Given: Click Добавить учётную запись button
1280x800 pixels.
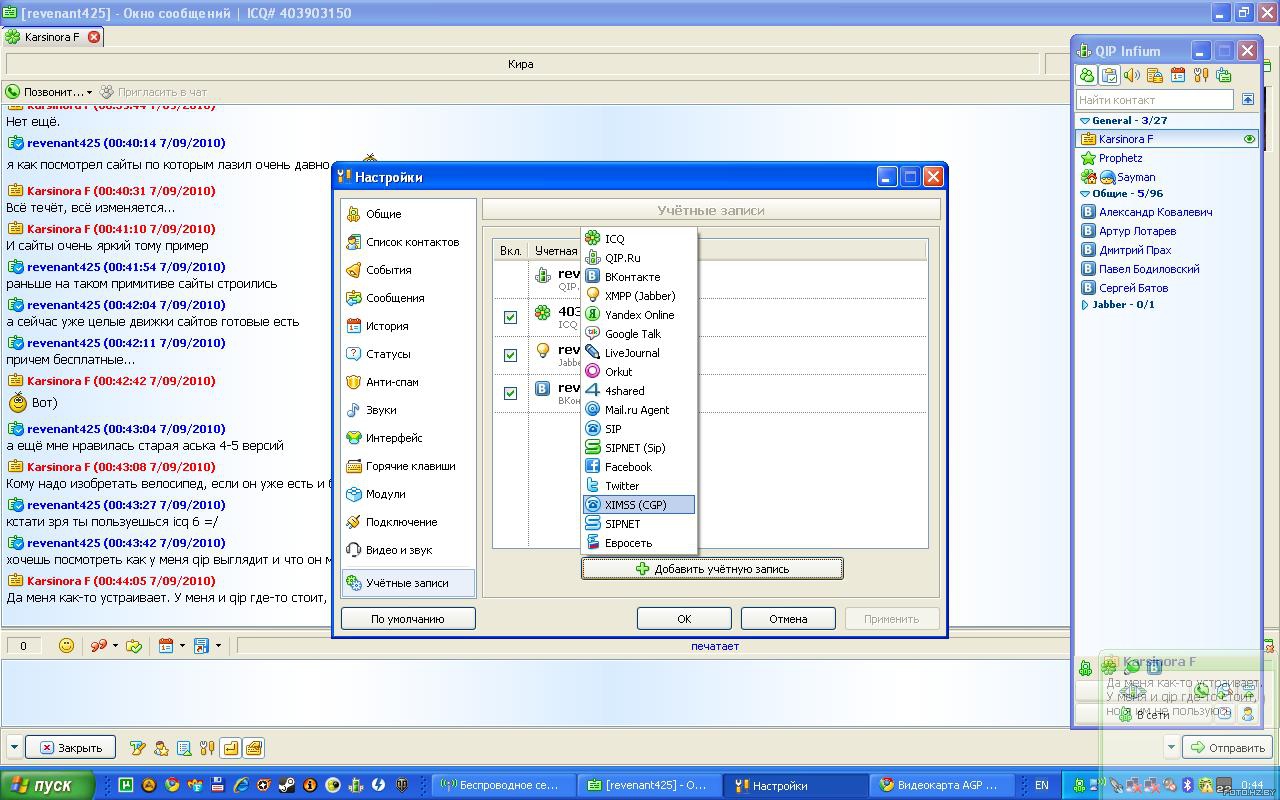Looking at the screenshot, I should tap(712, 569).
